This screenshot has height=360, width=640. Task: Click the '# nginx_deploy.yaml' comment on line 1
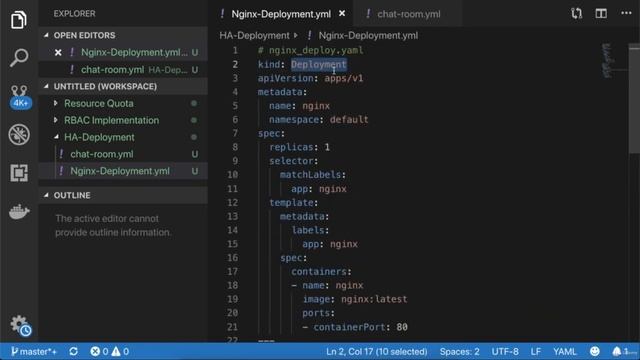[310, 51]
